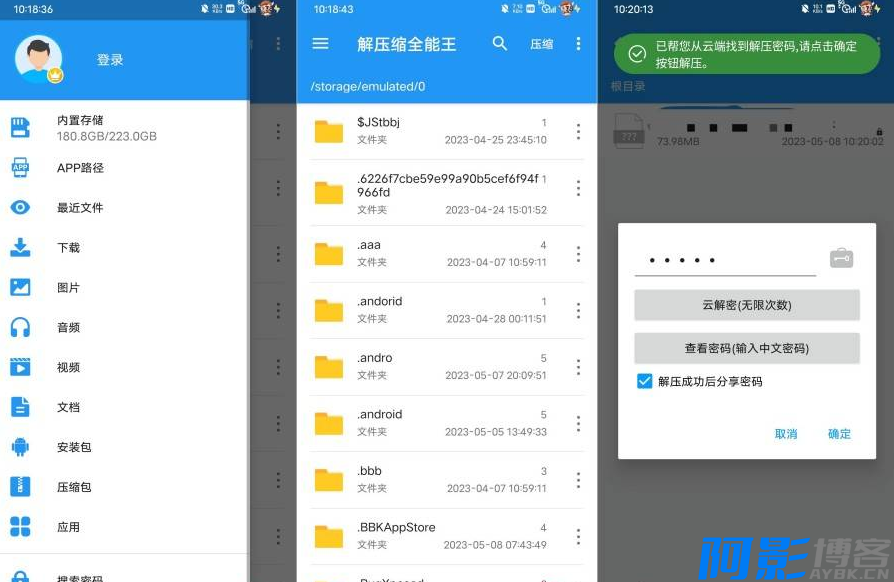Viewport: 894px width, 582px height.
Task: Open the toolbar overflow menu beside 压缩
Action: pyautogui.click(x=578, y=44)
